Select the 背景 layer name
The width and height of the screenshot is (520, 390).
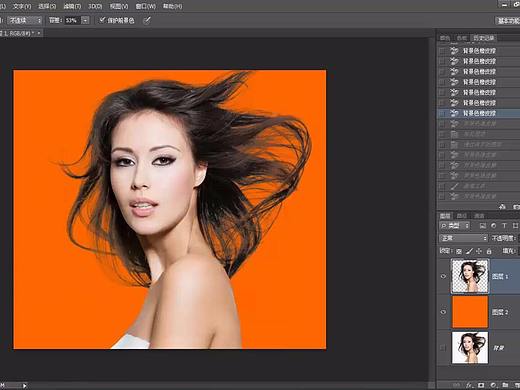499,348
